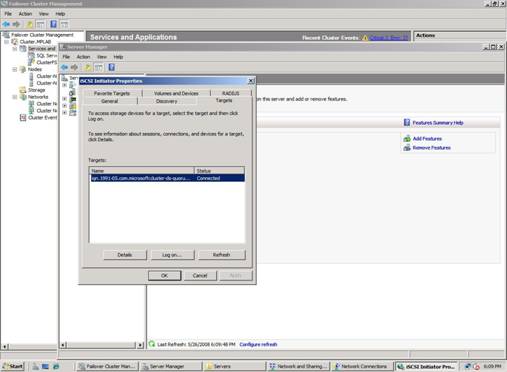Screen dimensions: 507x372
Task: Open View menu in Server Manager window
Action: coord(102,57)
